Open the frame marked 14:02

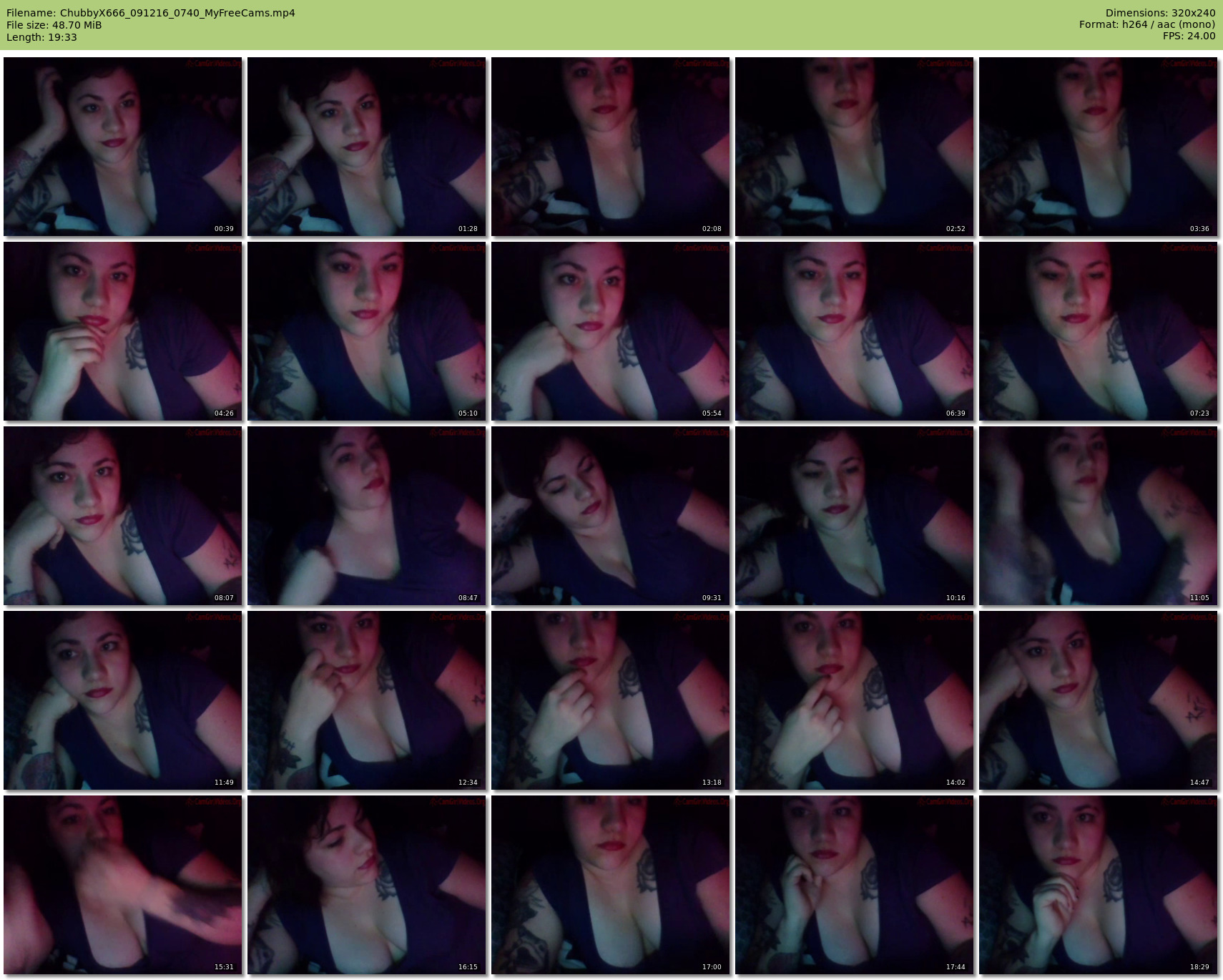point(855,700)
